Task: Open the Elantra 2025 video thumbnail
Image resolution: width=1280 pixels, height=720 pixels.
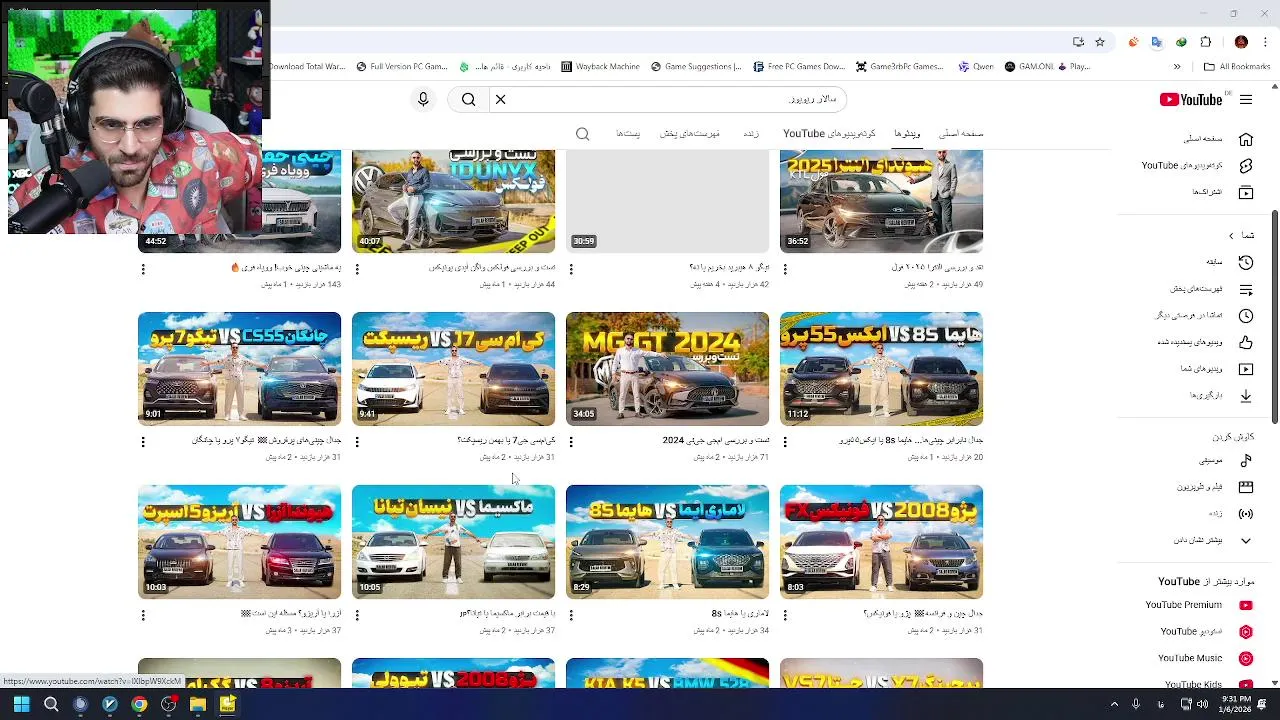Action: point(881,201)
